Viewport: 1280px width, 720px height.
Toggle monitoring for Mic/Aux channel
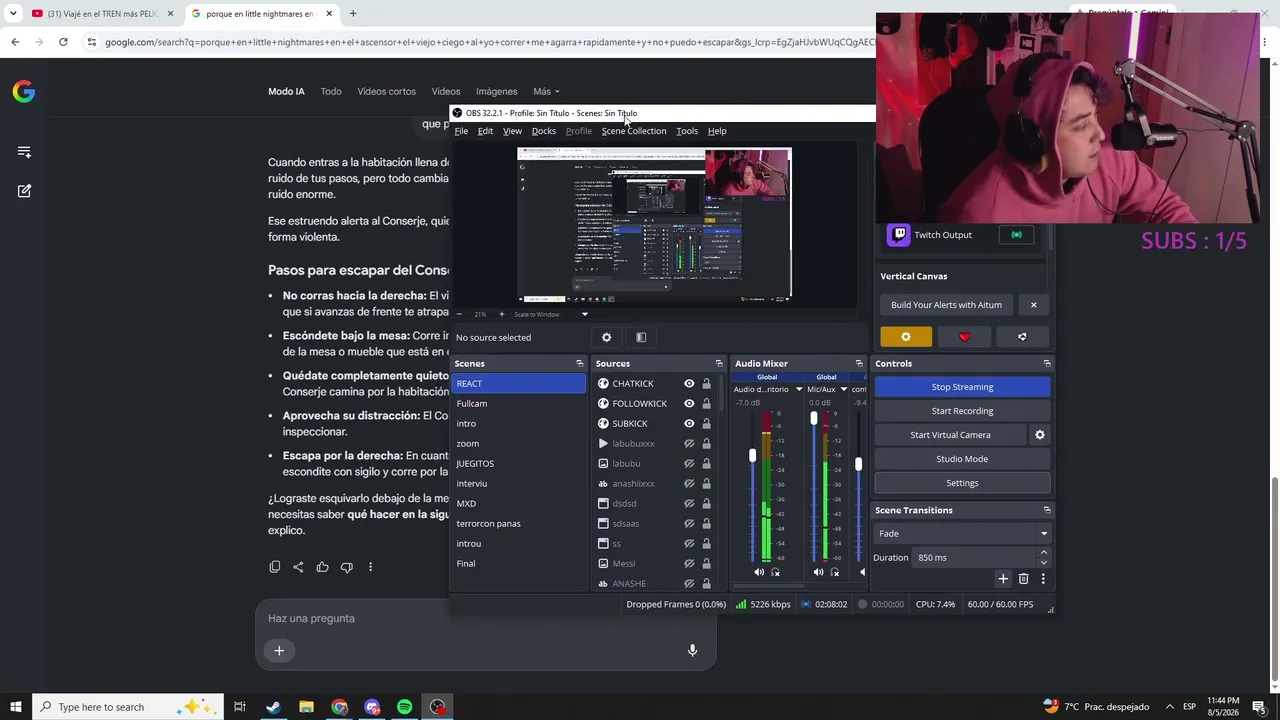834,573
